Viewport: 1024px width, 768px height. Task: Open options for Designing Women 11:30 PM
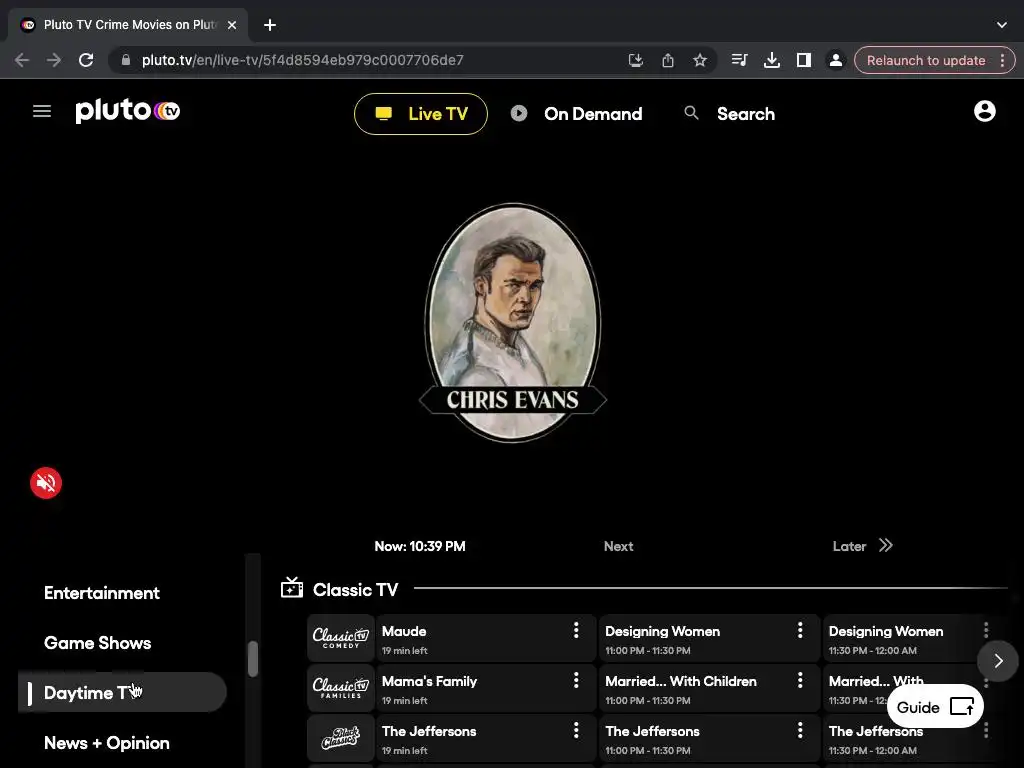coord(986,630)
